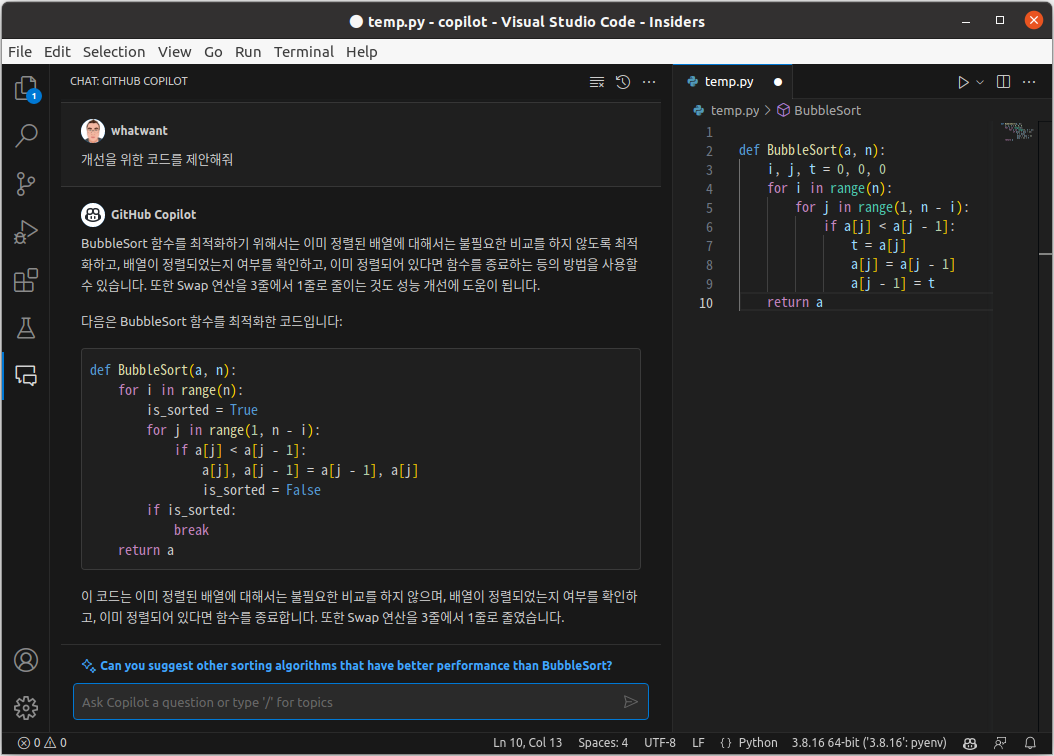This screenshot has width=1054, height=756.
Task: Focus the Ask Copilot input field
Action: pyautogui.click(x=360, y=702)
